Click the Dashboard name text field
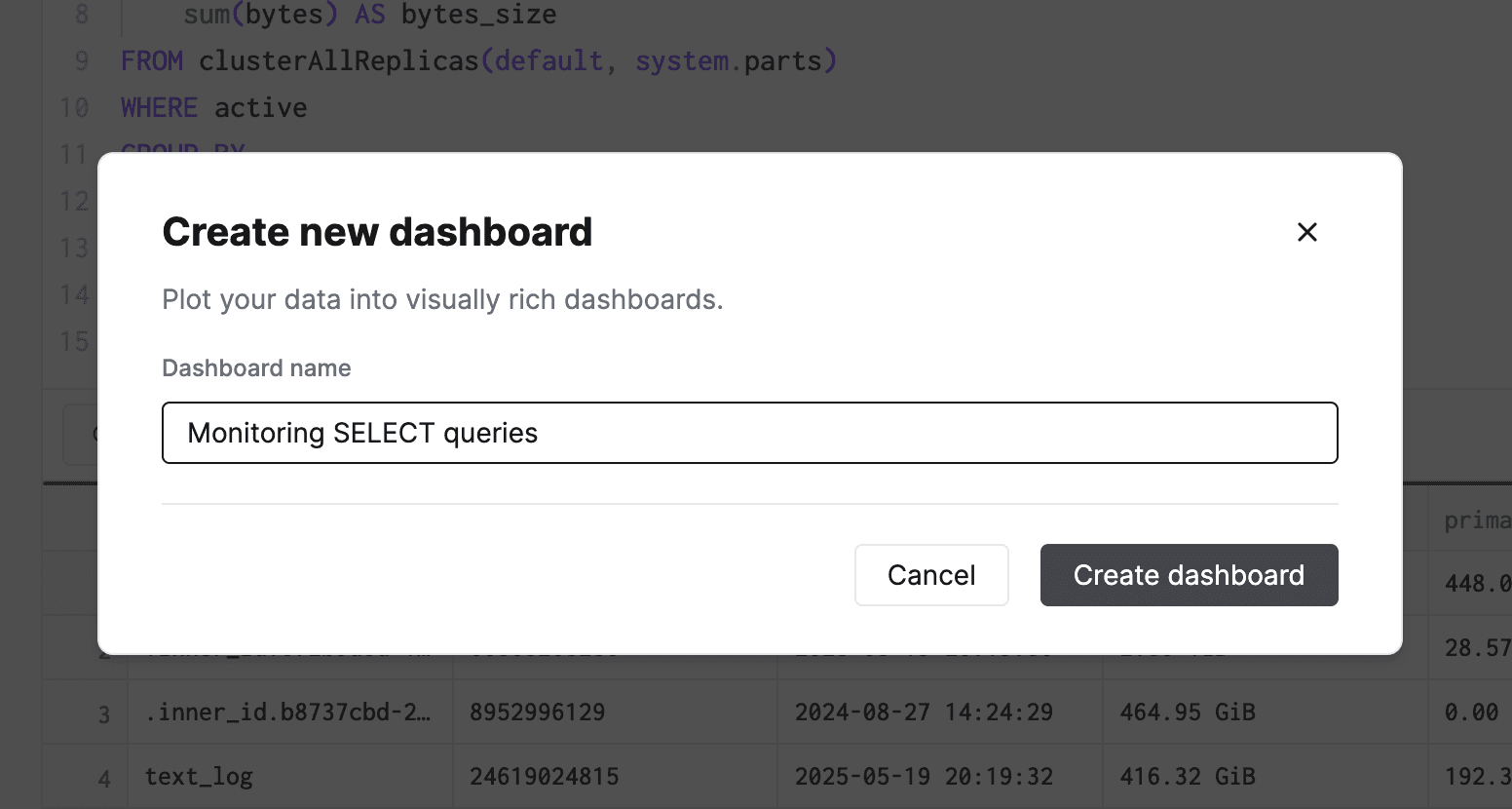The width and height of the screenshot is (1512, 809). [x=749, y=433]
